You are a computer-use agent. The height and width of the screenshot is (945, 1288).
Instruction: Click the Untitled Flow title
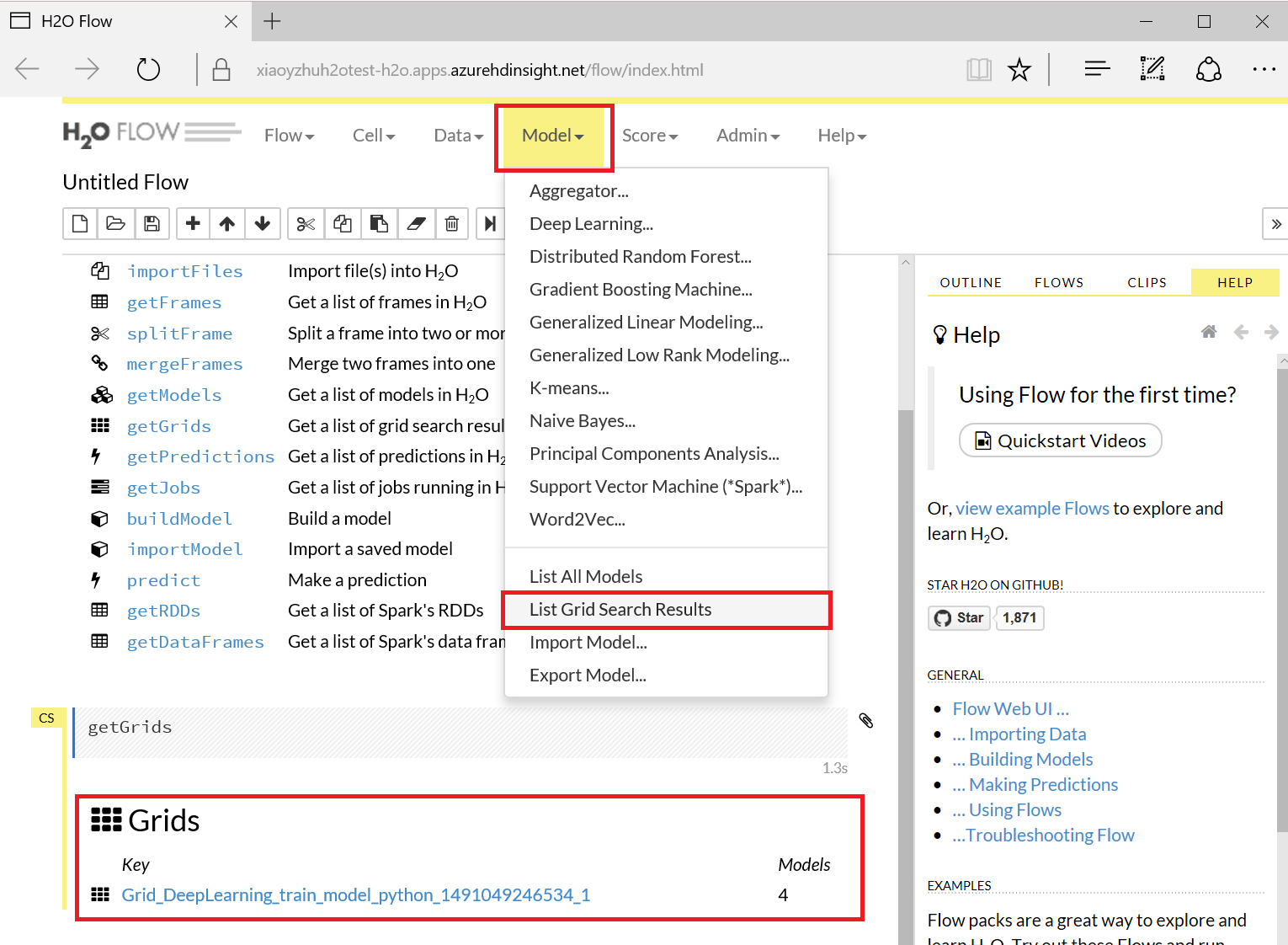[x=125, y=183]
